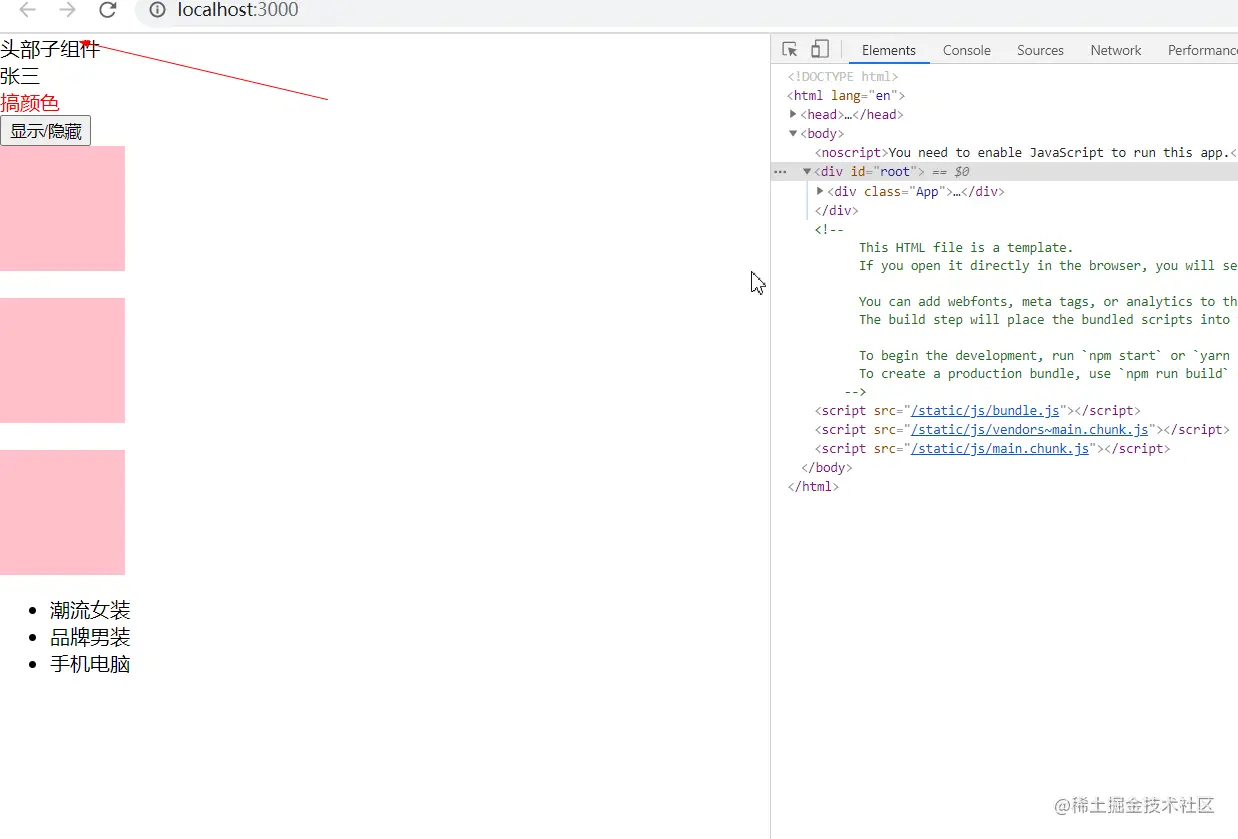Select the html lang="en" node
Screen dimensions: 1238x839
[846, 96]
